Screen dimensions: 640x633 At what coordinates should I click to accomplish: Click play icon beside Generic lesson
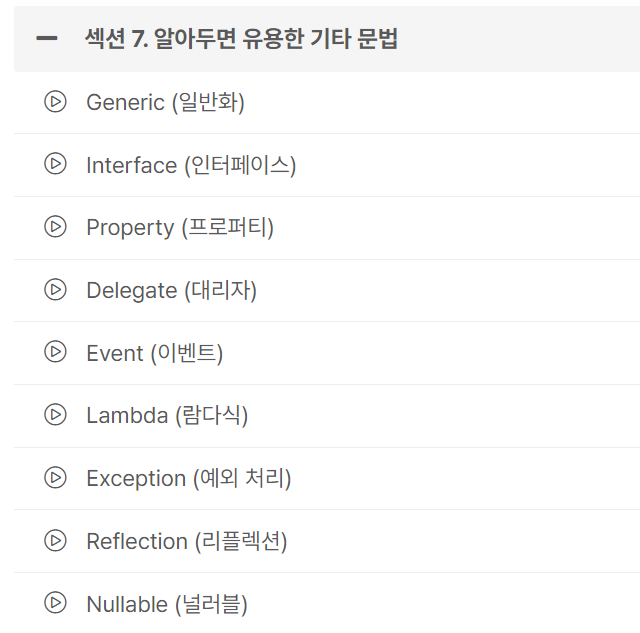[x=55, y=101]
